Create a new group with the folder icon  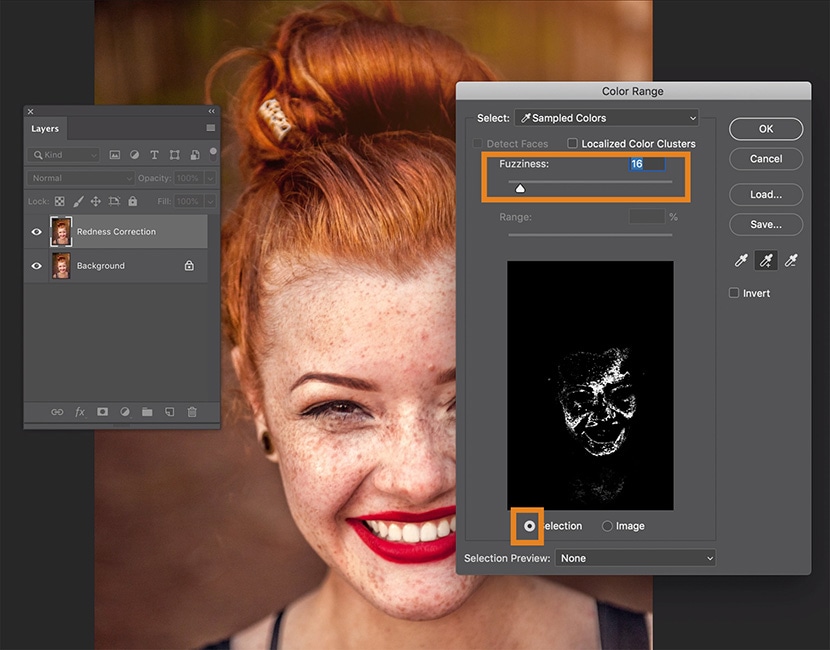pyautogui.click(x=147, y=412)
